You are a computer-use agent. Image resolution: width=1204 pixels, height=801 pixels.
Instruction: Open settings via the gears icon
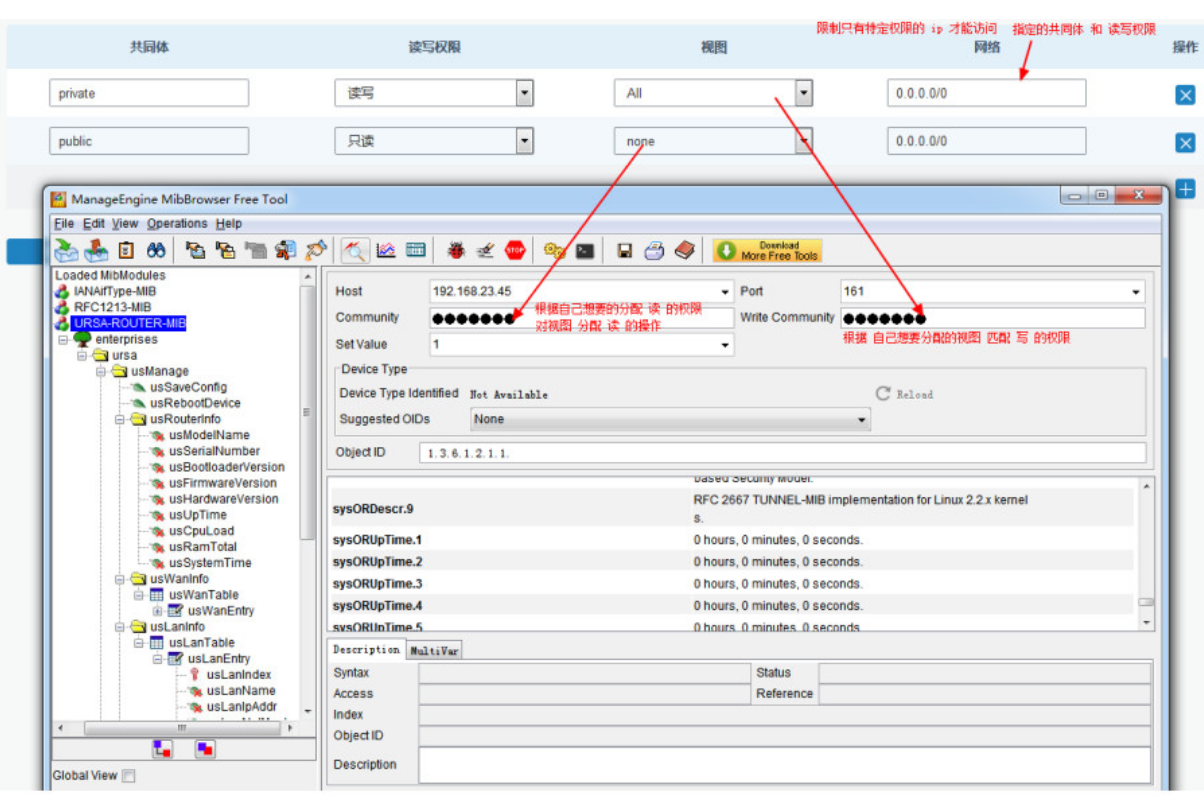click(555, 250)
